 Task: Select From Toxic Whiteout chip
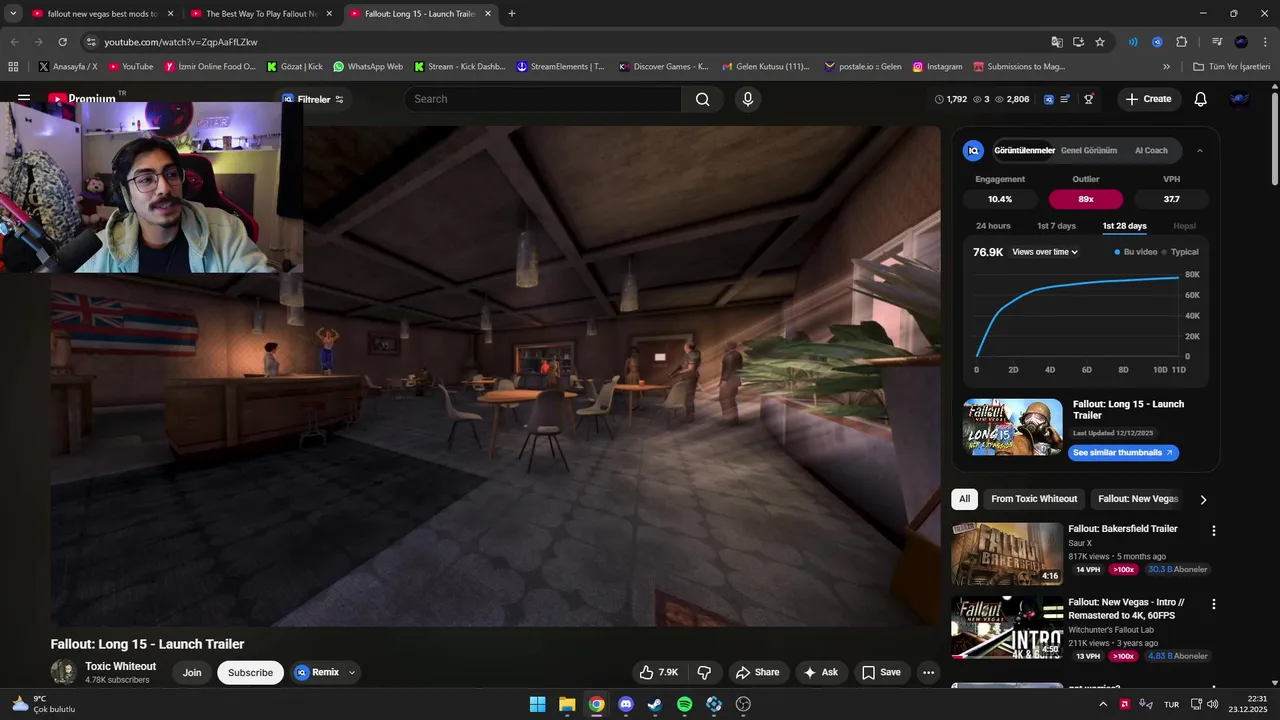pos(1034,499)
